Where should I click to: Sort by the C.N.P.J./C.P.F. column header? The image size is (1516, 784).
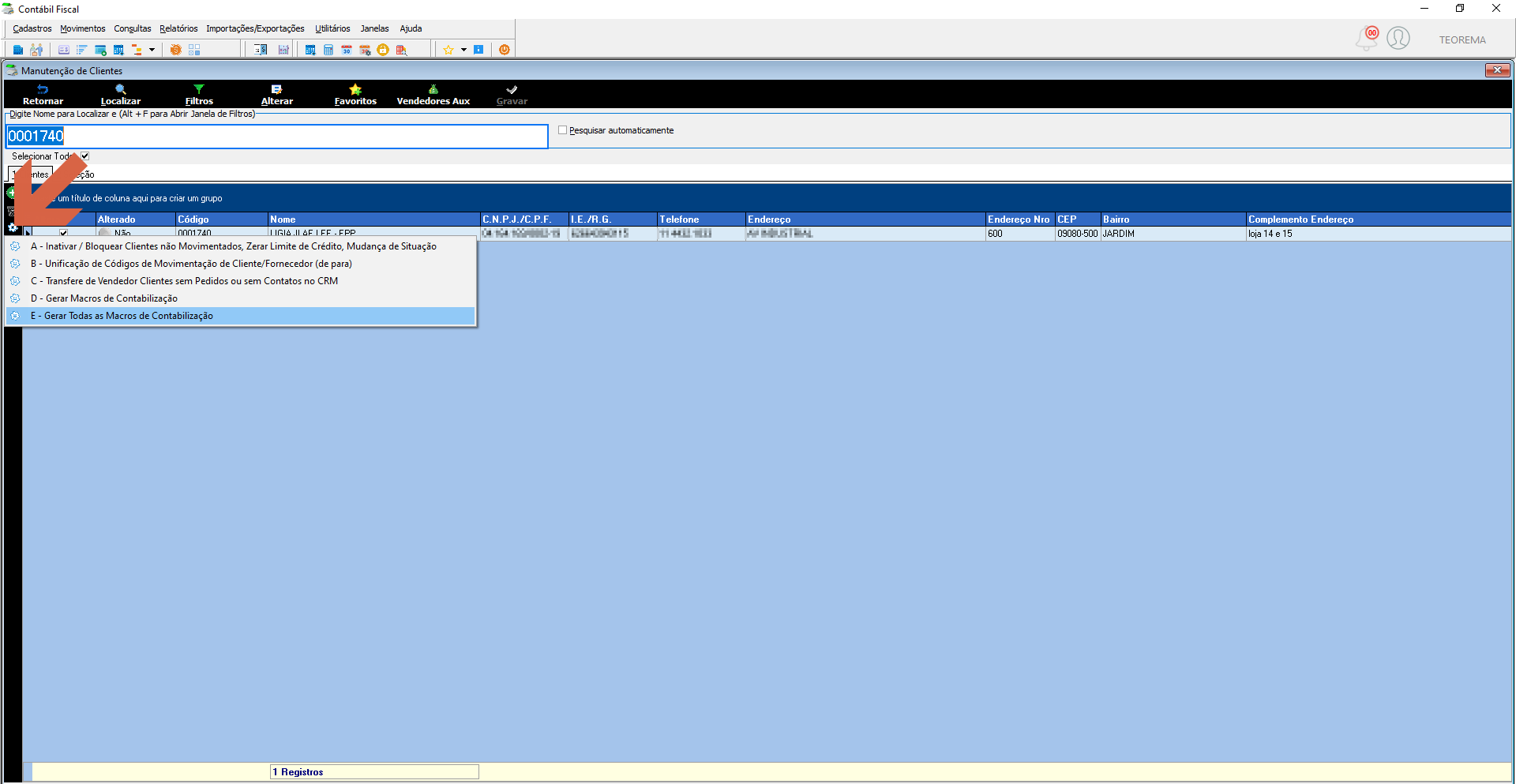(524, 219)
